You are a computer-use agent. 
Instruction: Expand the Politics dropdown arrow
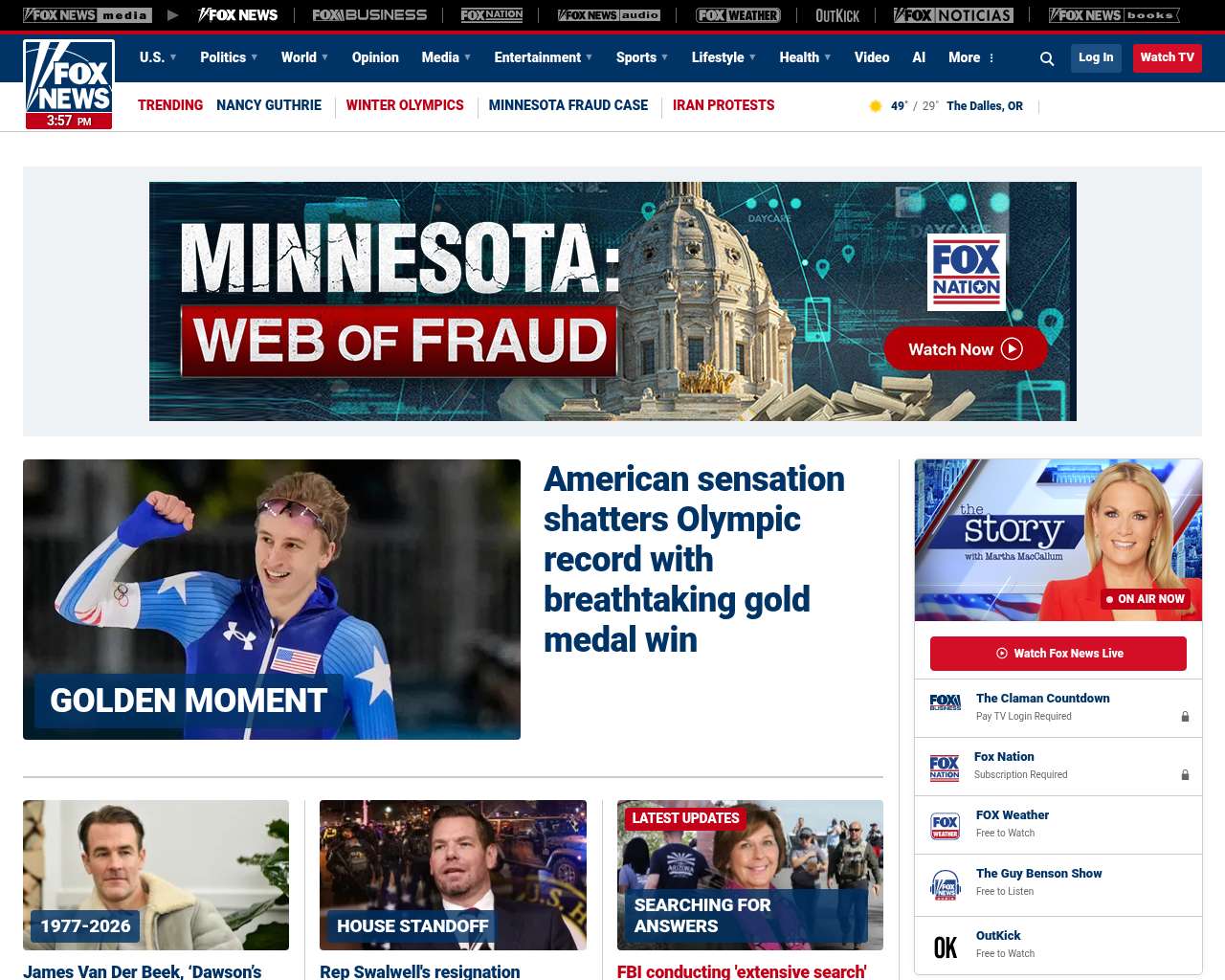[x=254, y=57]
